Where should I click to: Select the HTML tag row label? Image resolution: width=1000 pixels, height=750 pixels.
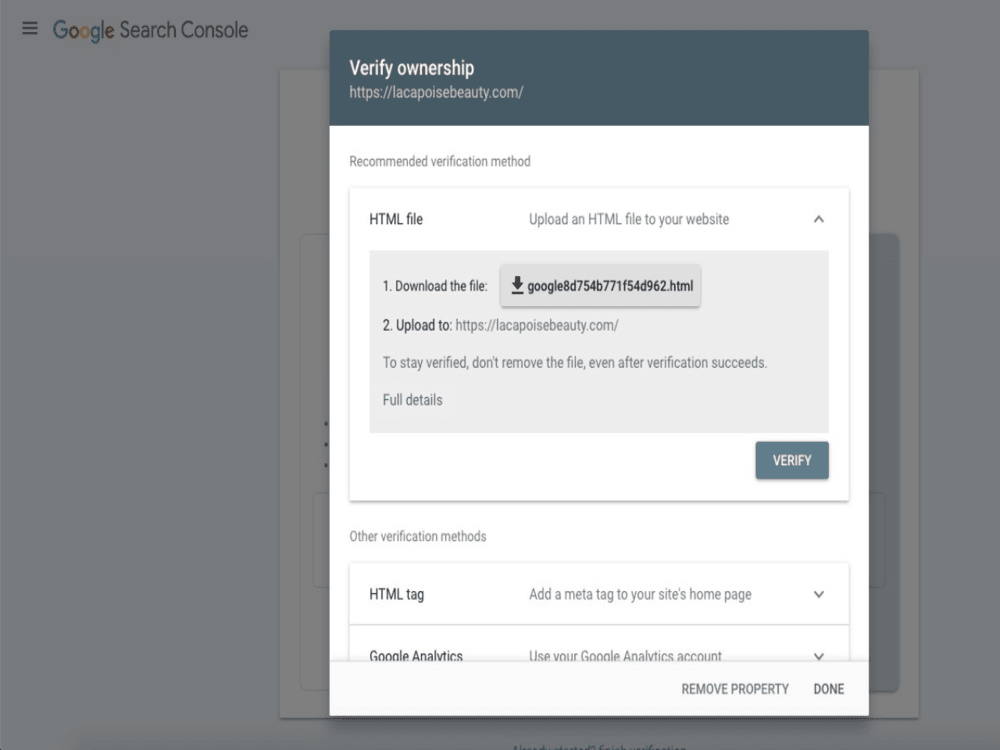[x=397, y=594]
